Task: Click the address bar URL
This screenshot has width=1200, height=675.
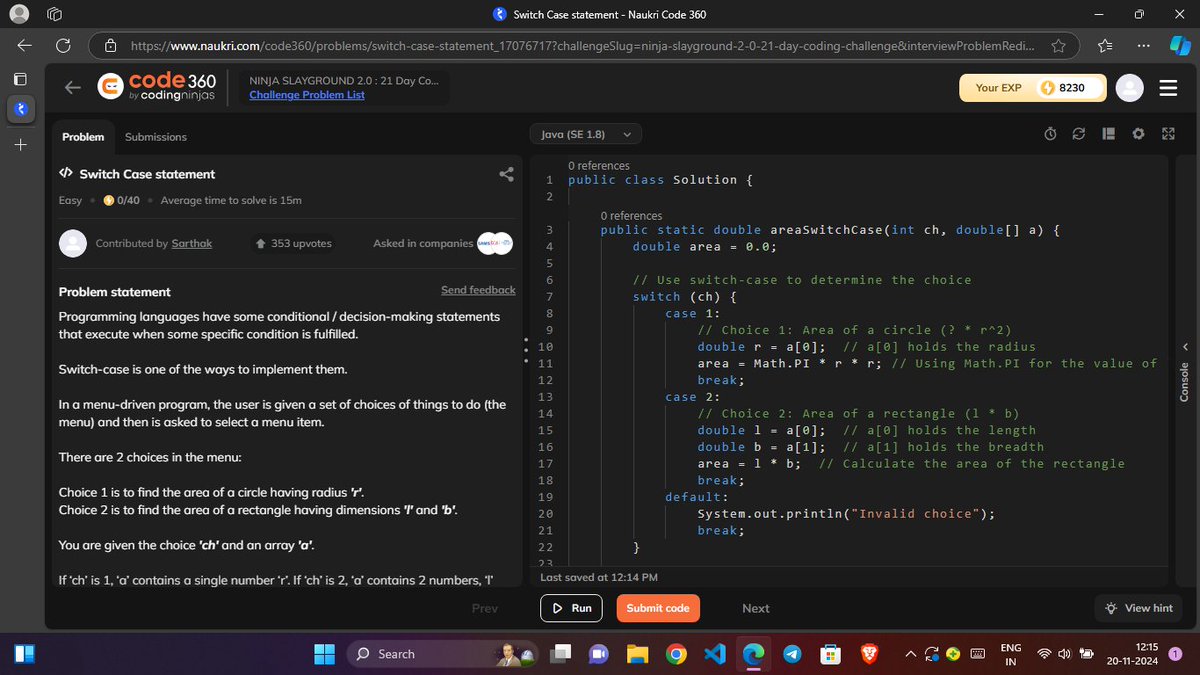Action: coord(584,46)
